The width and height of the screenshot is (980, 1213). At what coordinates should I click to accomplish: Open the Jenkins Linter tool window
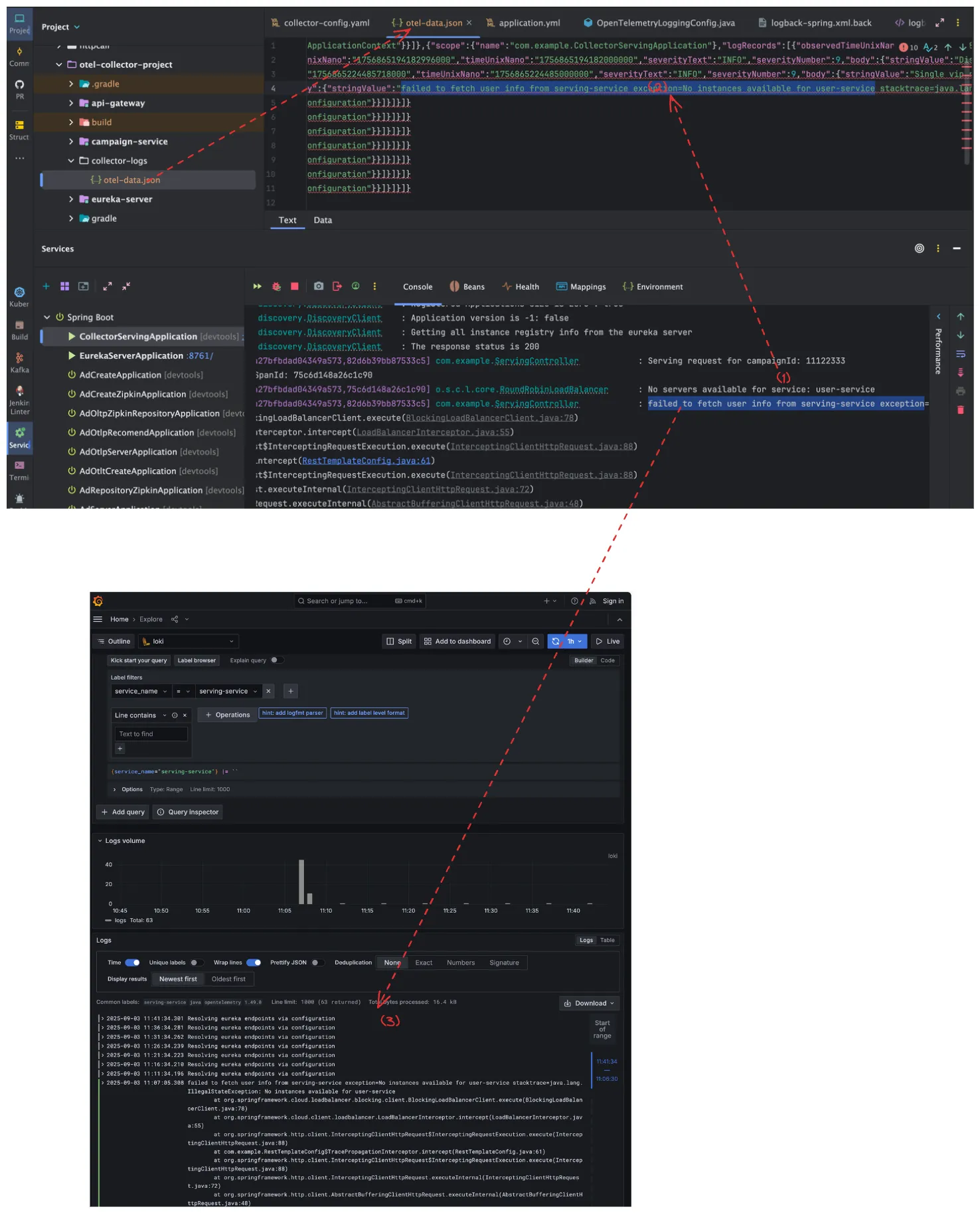coord(19,400)
